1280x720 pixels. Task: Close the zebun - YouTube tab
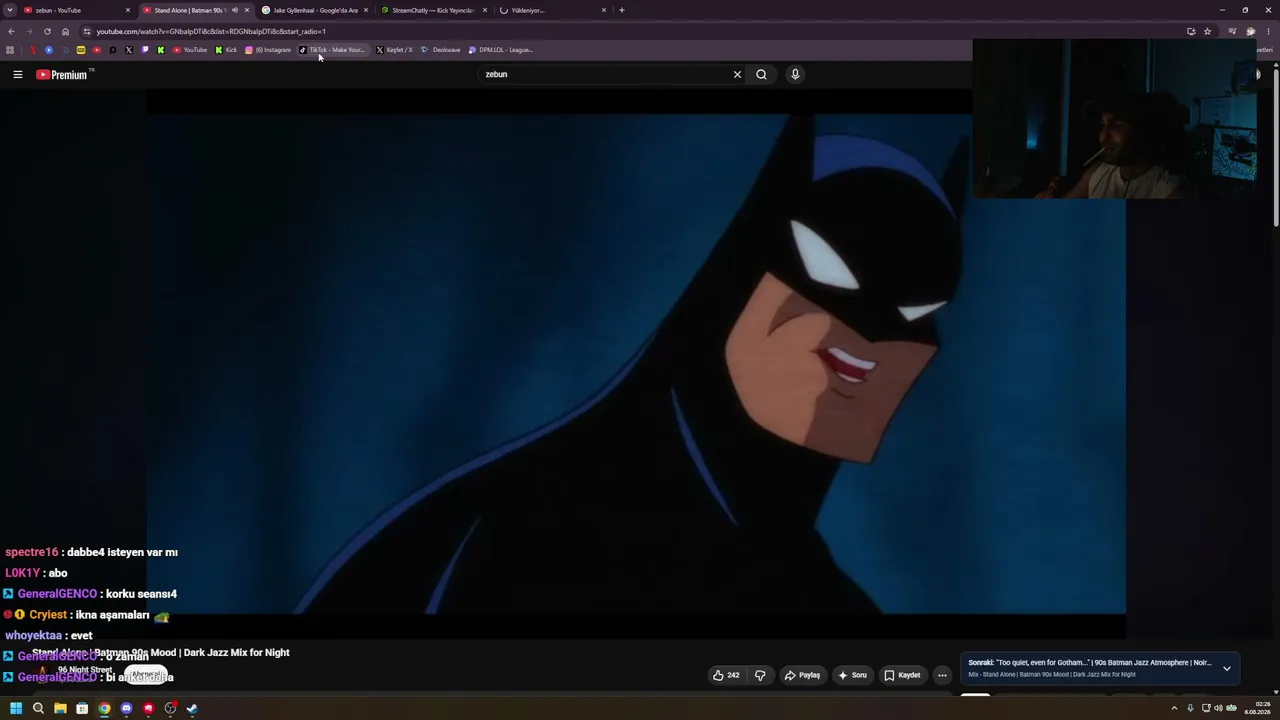(128, 10)
